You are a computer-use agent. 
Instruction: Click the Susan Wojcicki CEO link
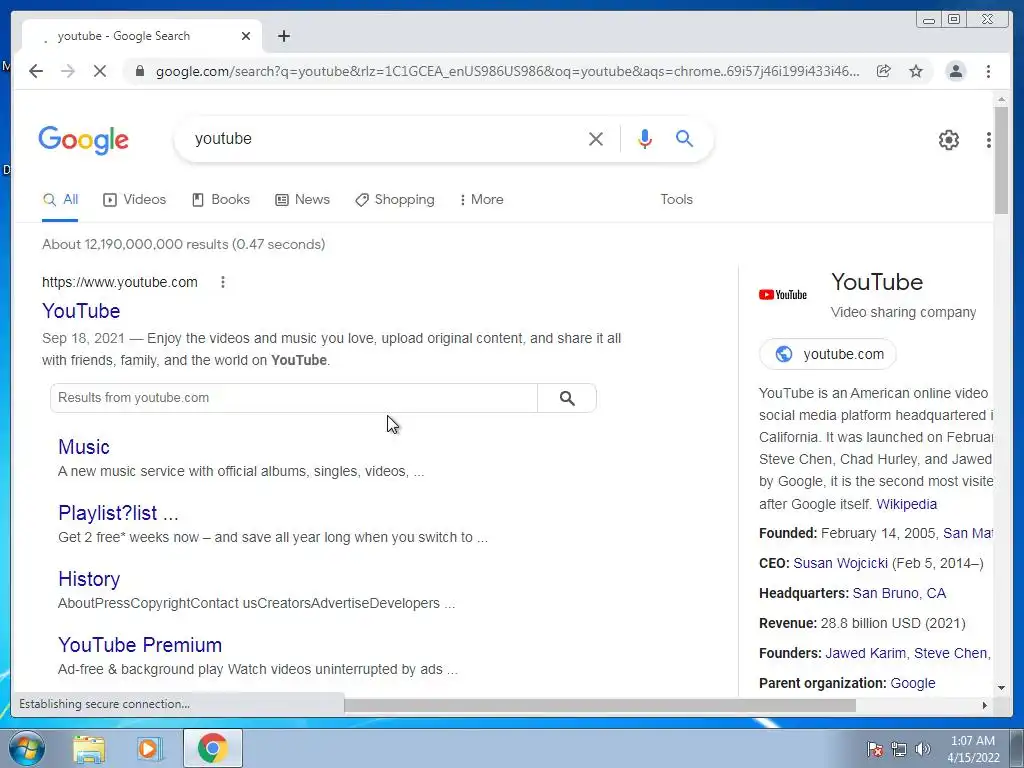[x=840, y=563]
